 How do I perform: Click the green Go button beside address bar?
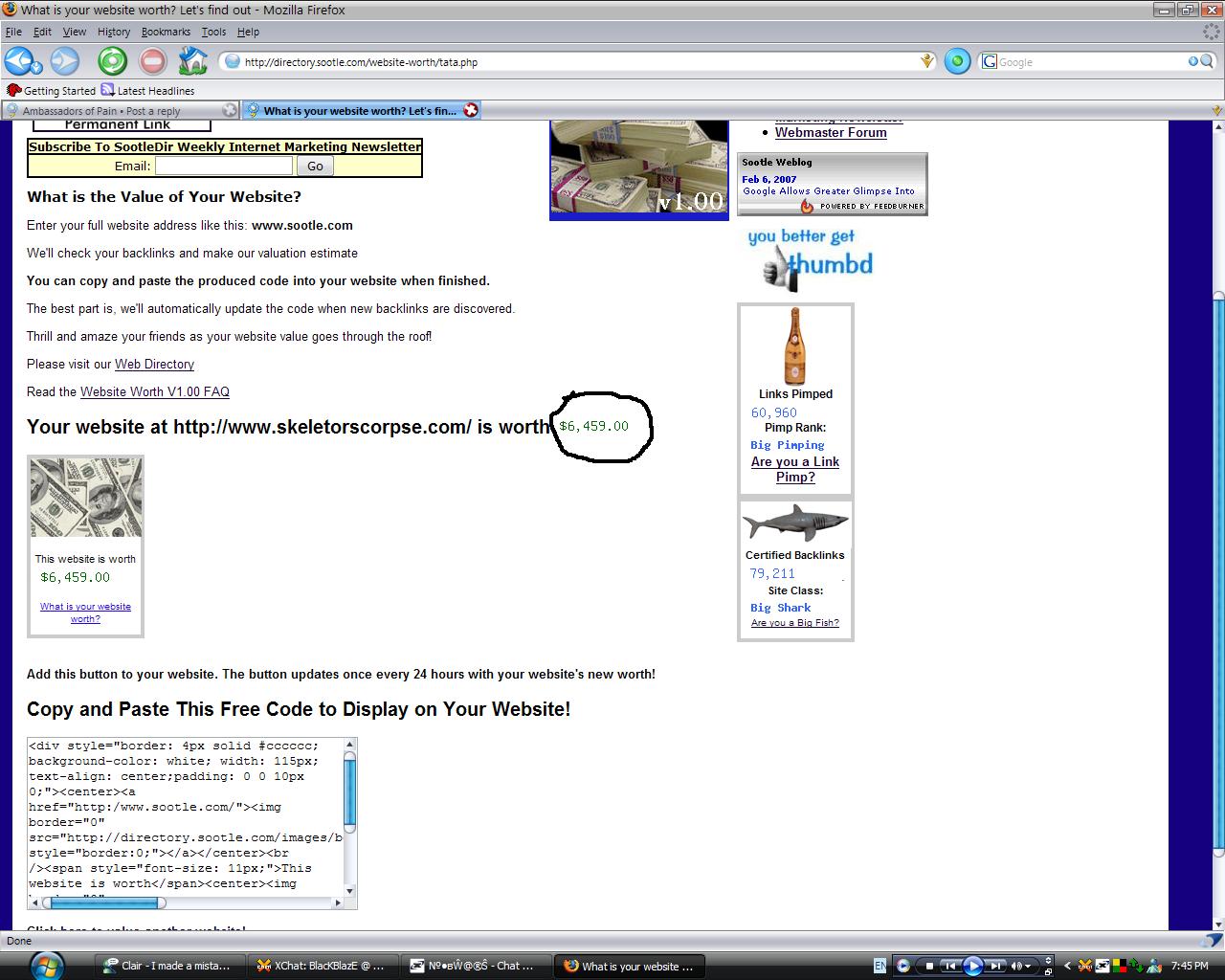(x=956, y=62)
